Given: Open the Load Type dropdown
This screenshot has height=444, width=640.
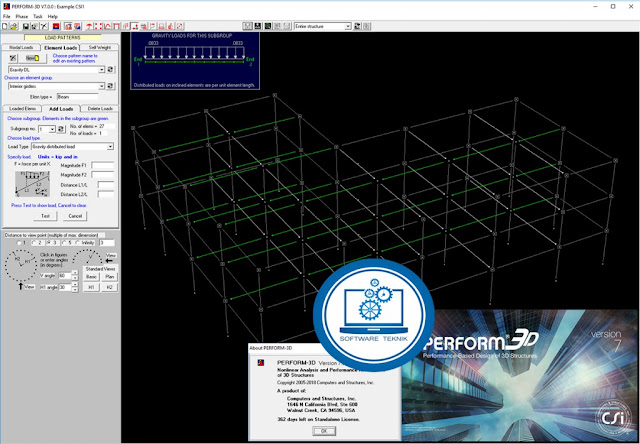Looking at the screenshot, I should [x=110, y=146].
